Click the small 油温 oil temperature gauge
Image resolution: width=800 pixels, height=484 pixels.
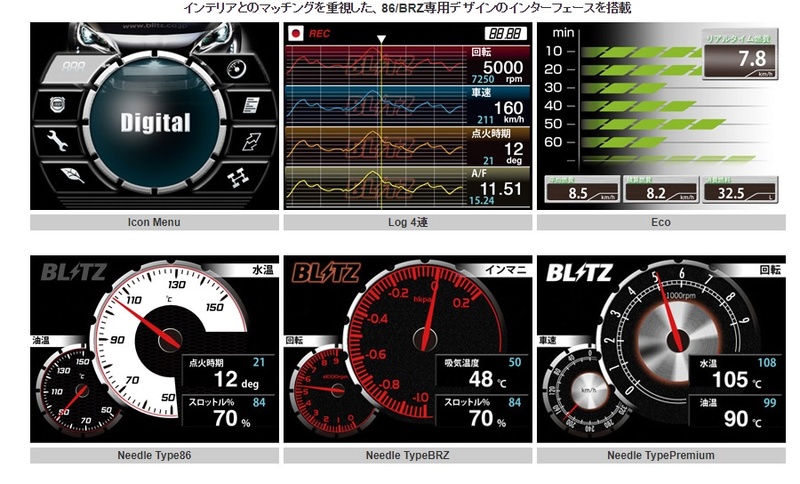pyautogui.click(x=80, y=391)
